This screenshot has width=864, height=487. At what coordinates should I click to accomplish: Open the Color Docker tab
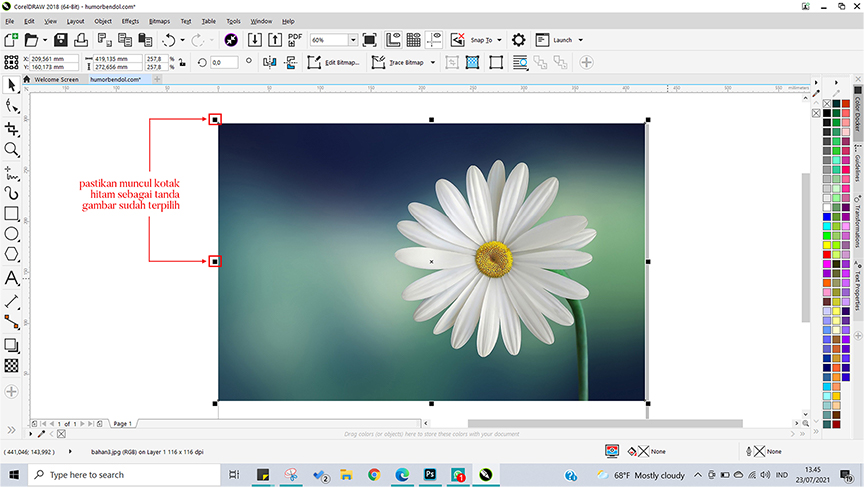pos(858,112)
